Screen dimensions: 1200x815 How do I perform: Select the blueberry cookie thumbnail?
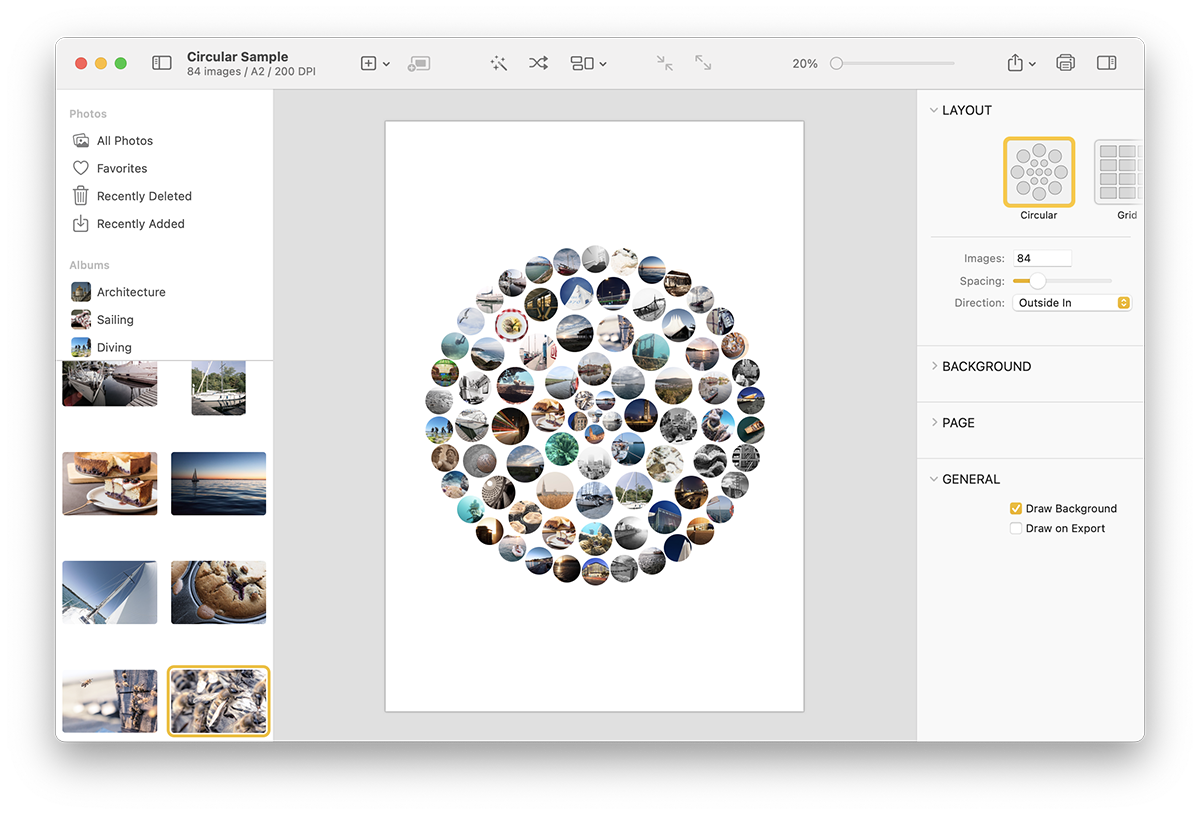[218, 592]
